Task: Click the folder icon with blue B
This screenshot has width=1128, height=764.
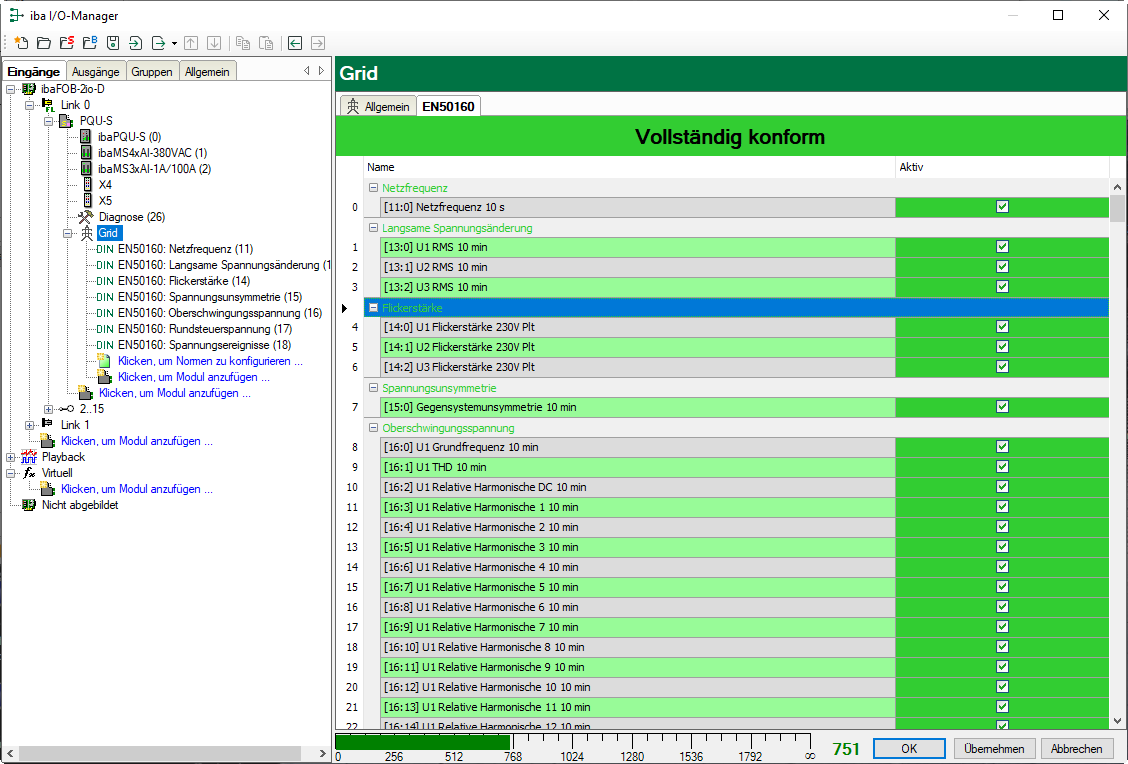Action: tap(89, 43)
